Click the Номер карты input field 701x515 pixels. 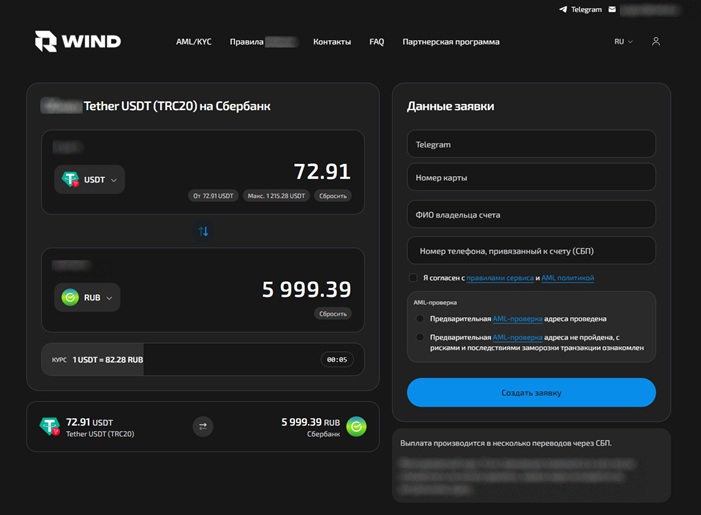pos(531,177)
